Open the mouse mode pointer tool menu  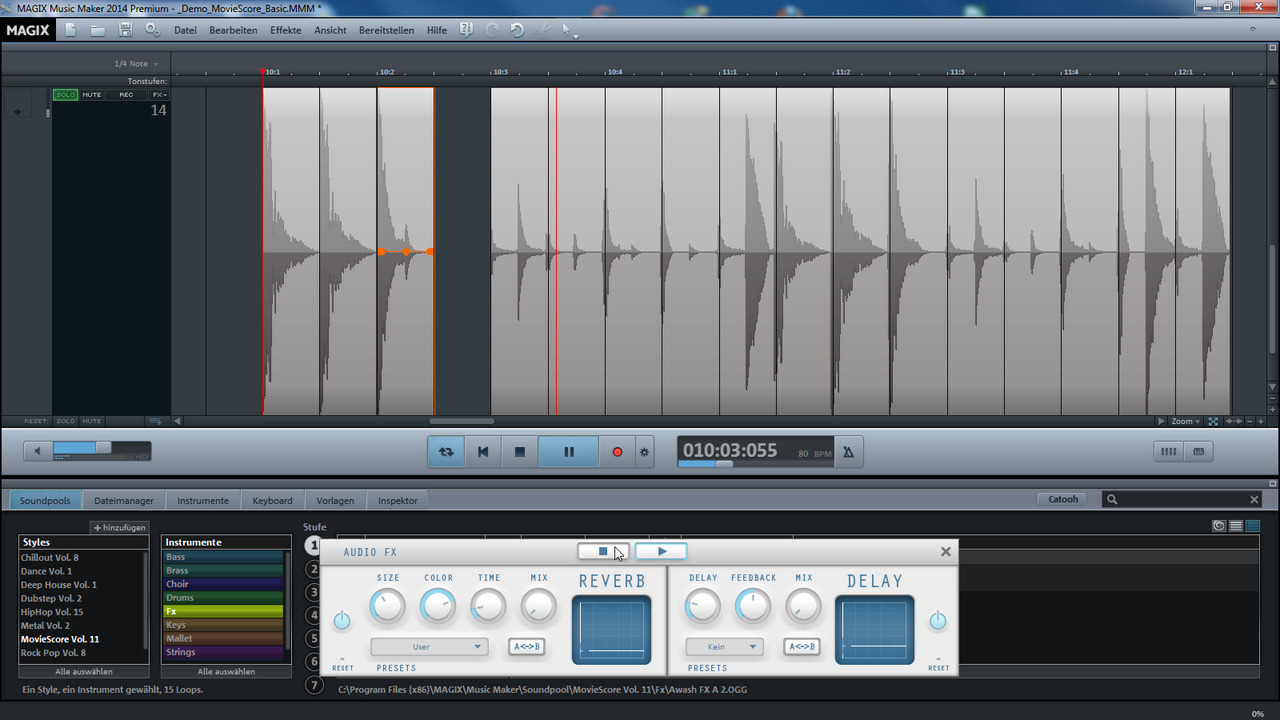point(569,30)
